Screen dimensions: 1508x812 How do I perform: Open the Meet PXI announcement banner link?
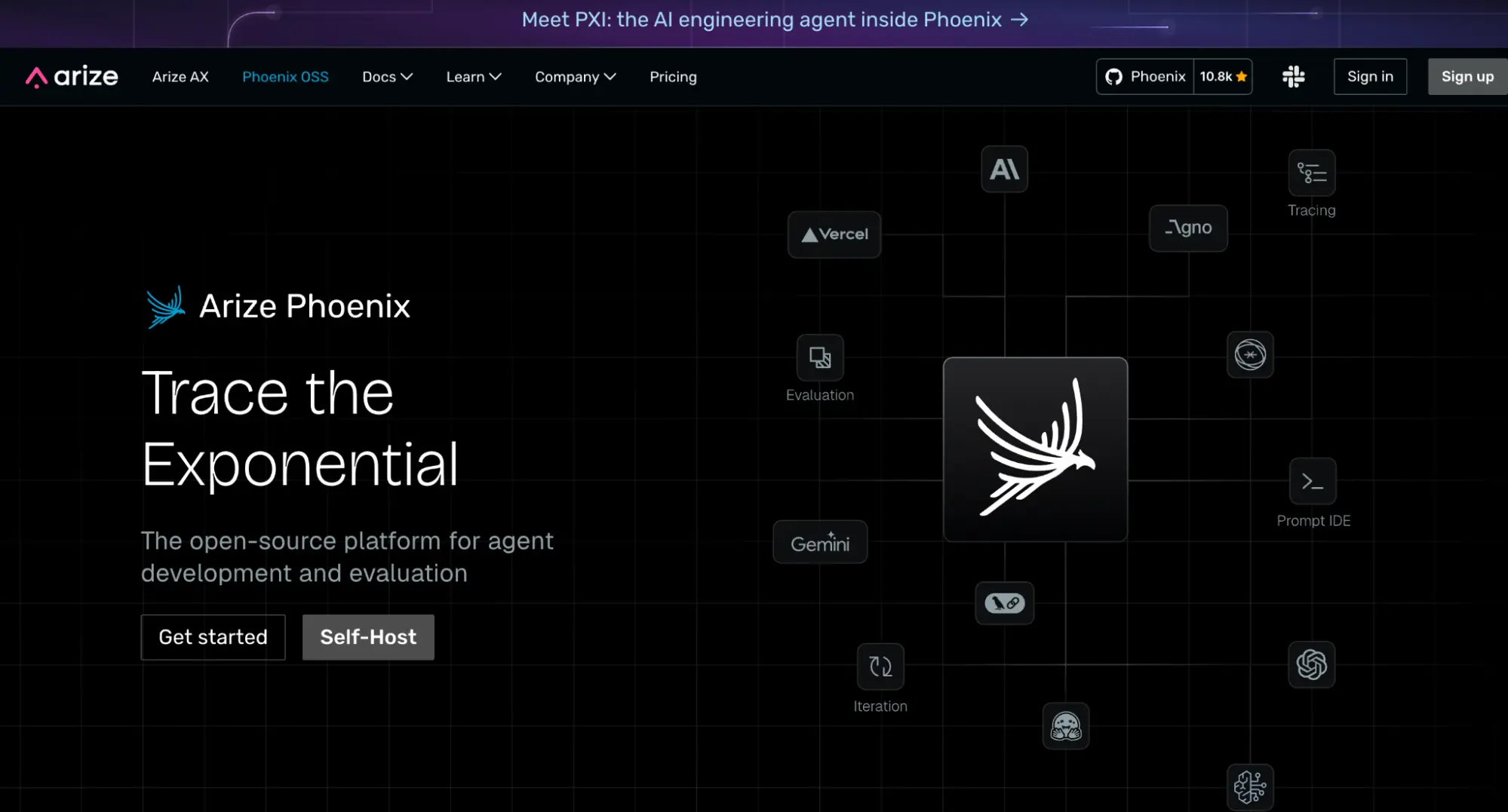coord(775,20)
